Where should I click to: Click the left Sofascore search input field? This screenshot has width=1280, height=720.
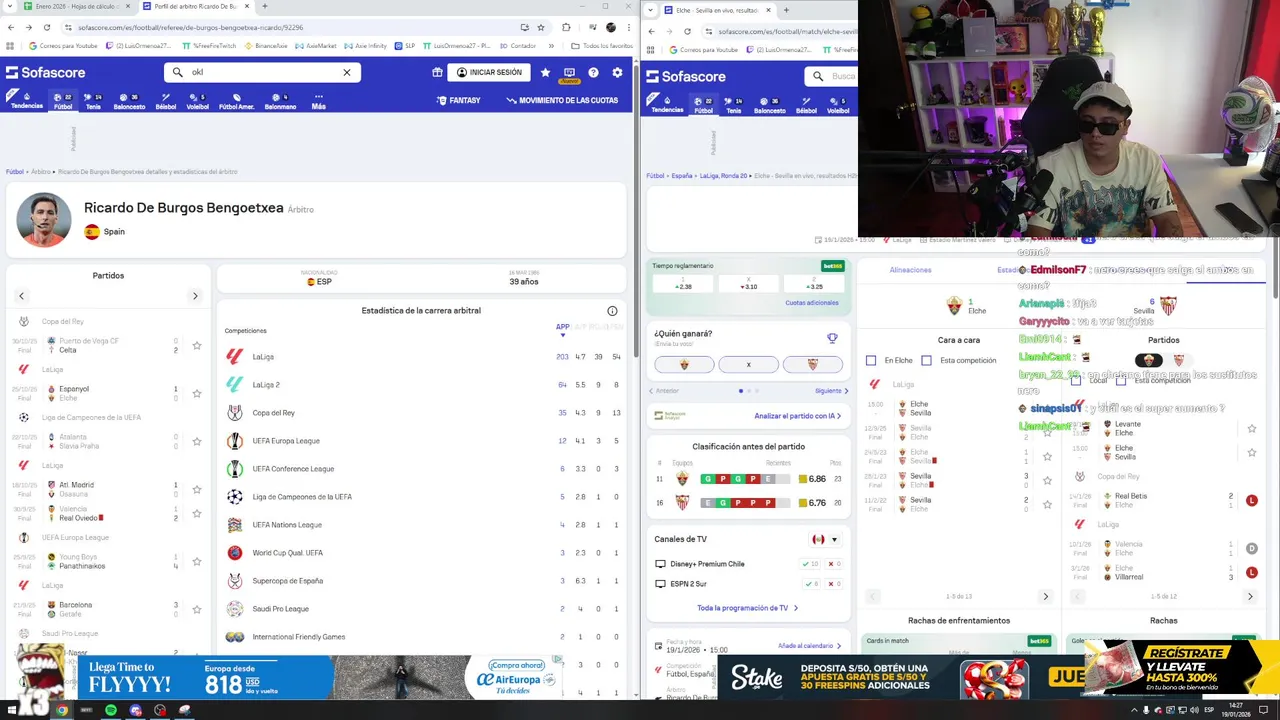[x=262, y=72]
